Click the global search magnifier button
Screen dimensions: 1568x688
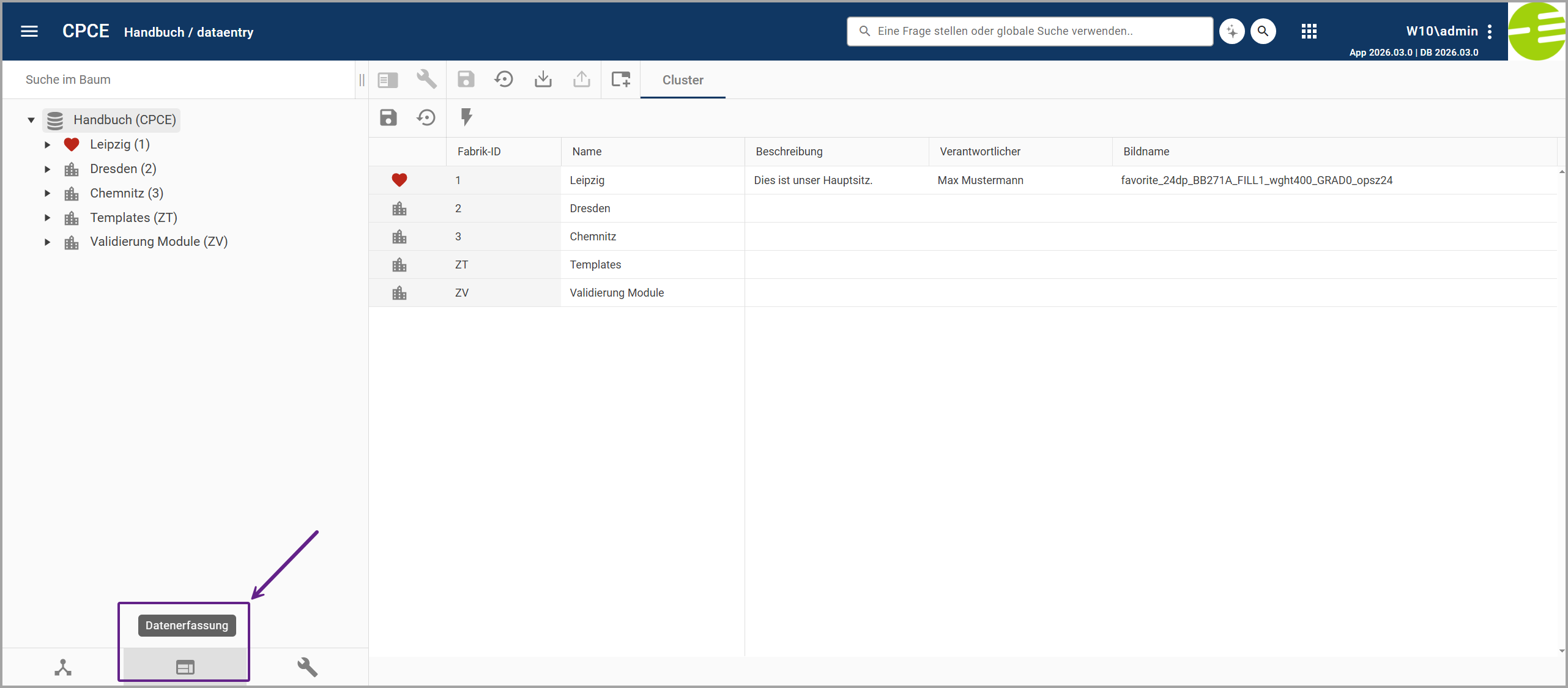coord(1263,31)
